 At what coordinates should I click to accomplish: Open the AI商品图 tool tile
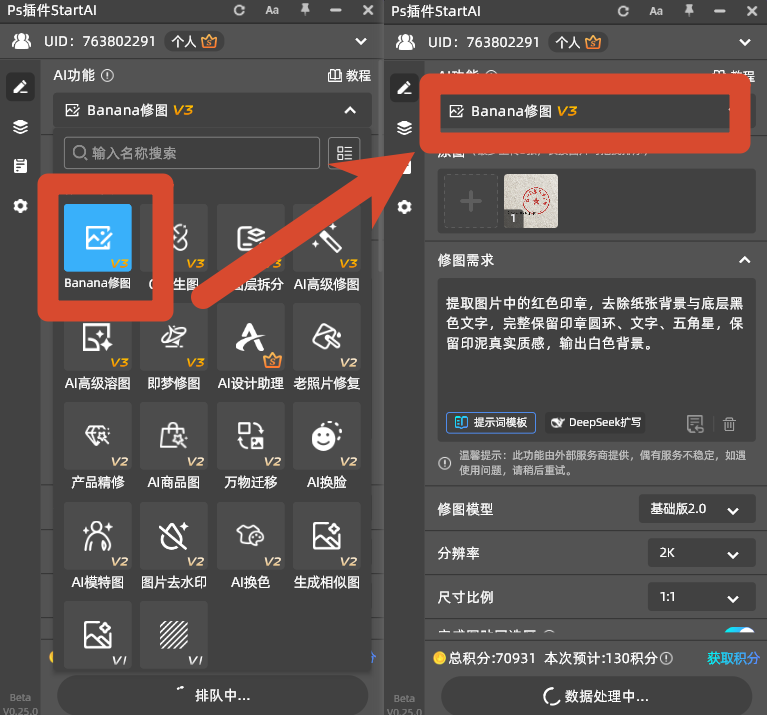click(x=174, y=436)
